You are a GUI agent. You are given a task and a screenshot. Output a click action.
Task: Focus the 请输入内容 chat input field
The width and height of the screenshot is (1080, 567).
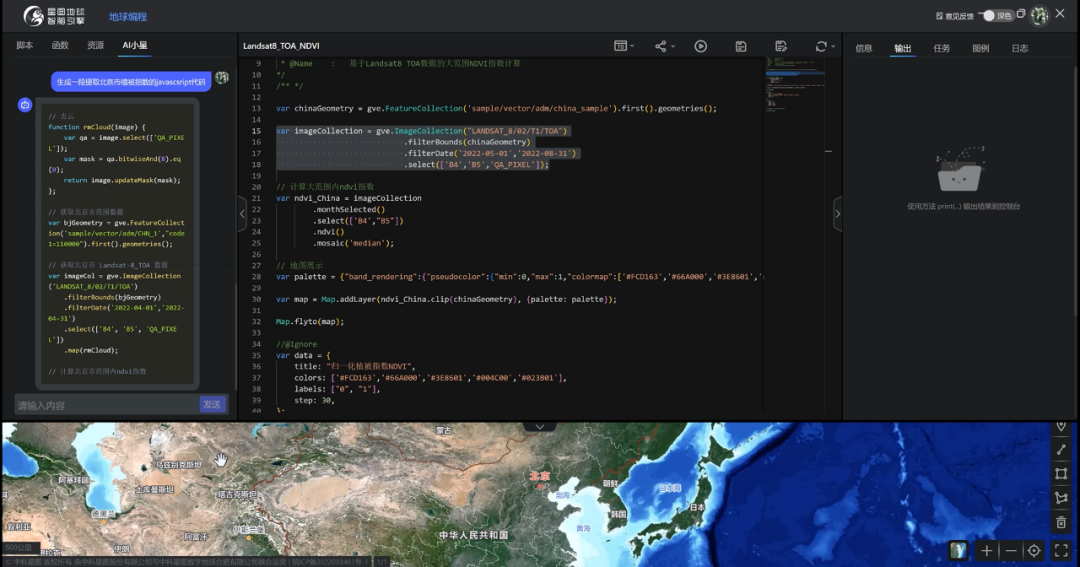(x=106, y=405)
